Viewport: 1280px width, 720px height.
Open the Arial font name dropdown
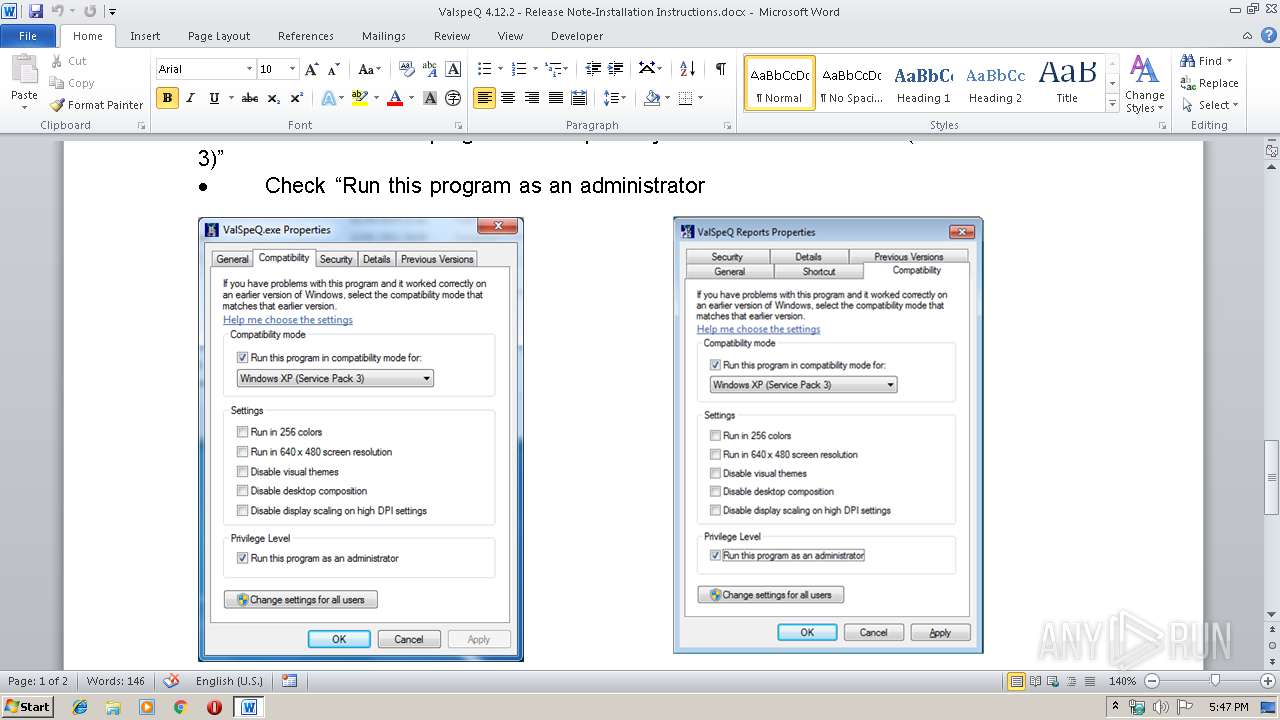click(250, 69)
